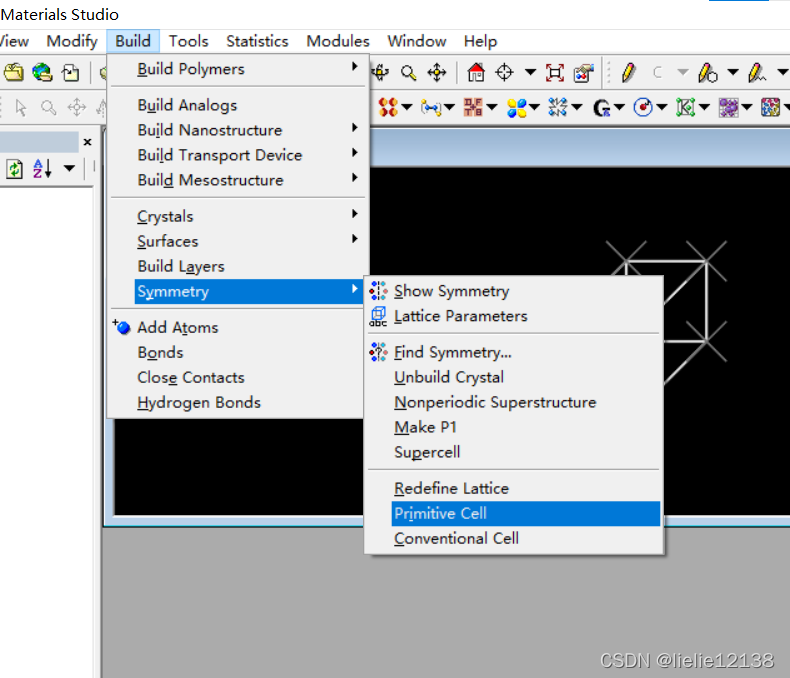Select the greyed four-arrow move tool on second row
The height and width of the screenshot is (678, 790).
77,107
